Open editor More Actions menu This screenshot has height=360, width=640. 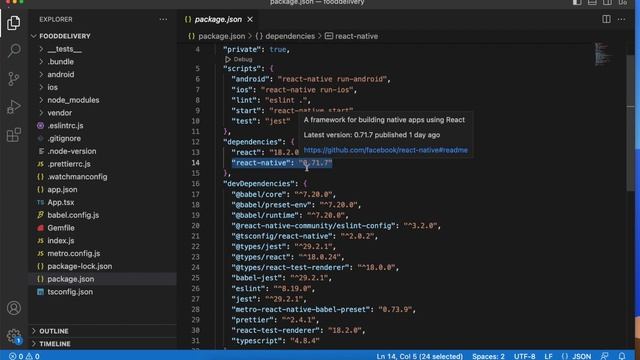621,19
